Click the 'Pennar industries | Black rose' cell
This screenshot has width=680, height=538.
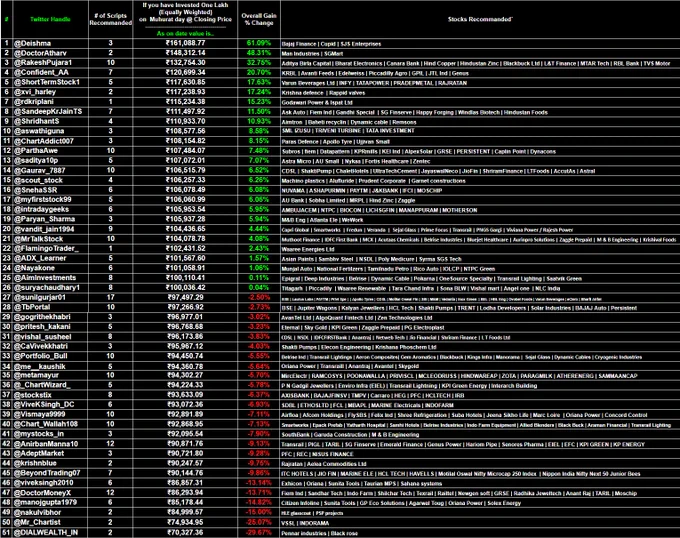(480, 533)
